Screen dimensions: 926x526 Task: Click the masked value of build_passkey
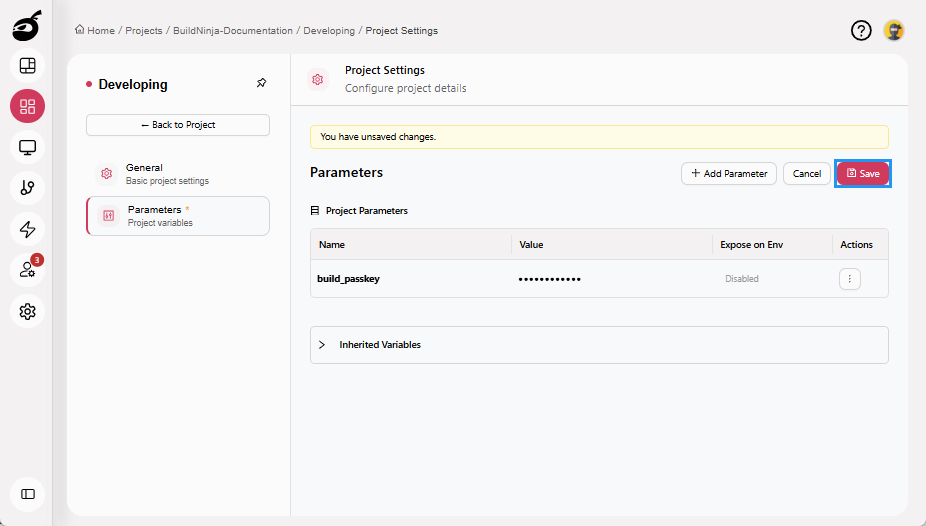click(x=549, y=279)
